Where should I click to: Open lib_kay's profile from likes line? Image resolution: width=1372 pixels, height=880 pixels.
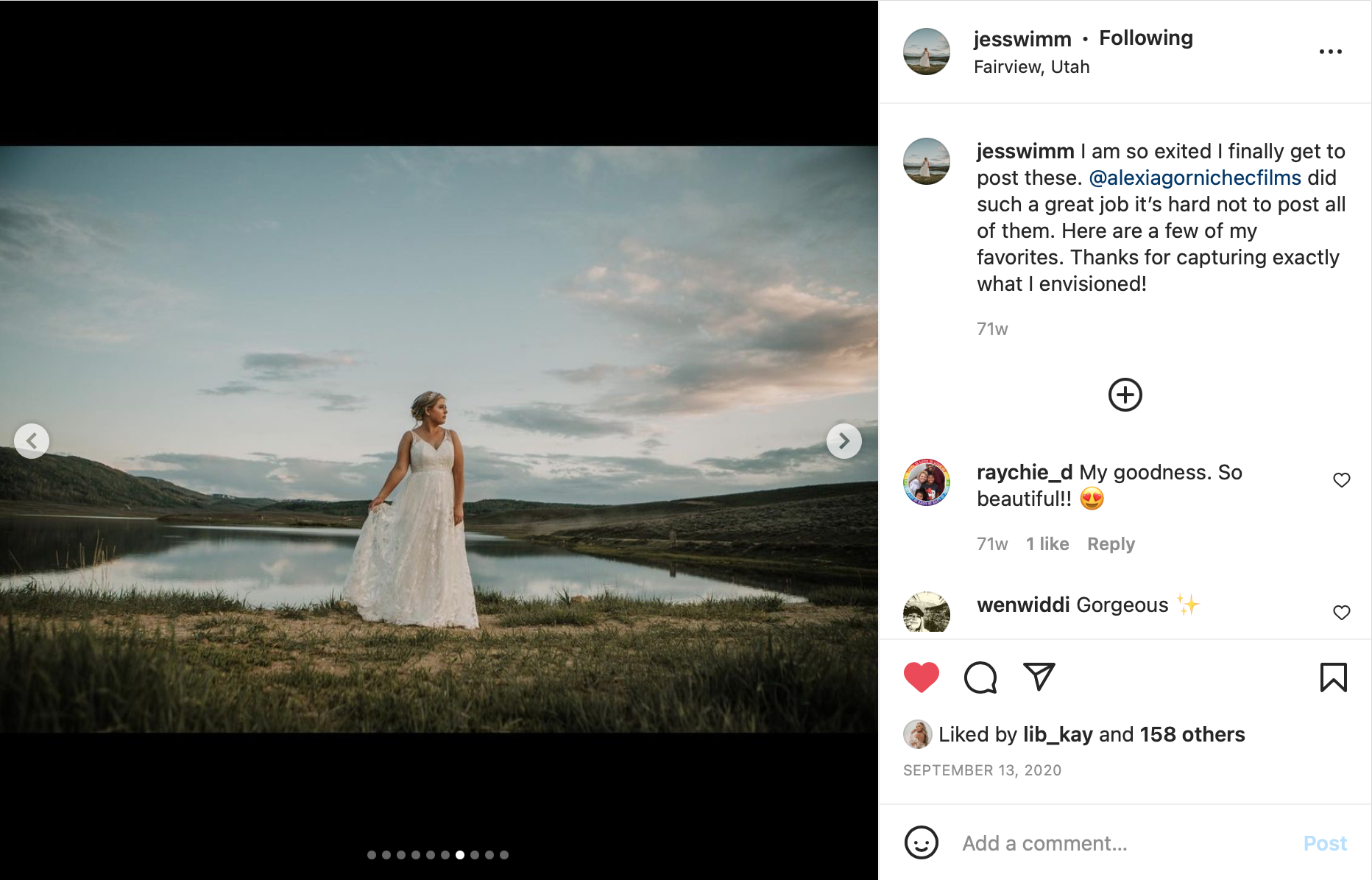pyautogui.click(x=1058, y=734)
